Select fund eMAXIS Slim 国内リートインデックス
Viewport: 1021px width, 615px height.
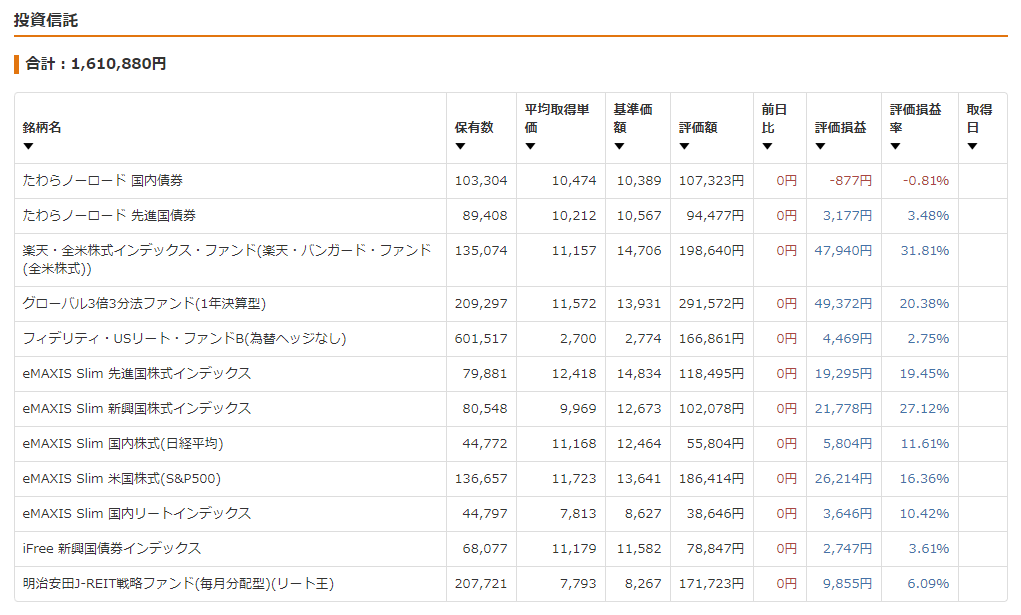click(x=137, y=514)
